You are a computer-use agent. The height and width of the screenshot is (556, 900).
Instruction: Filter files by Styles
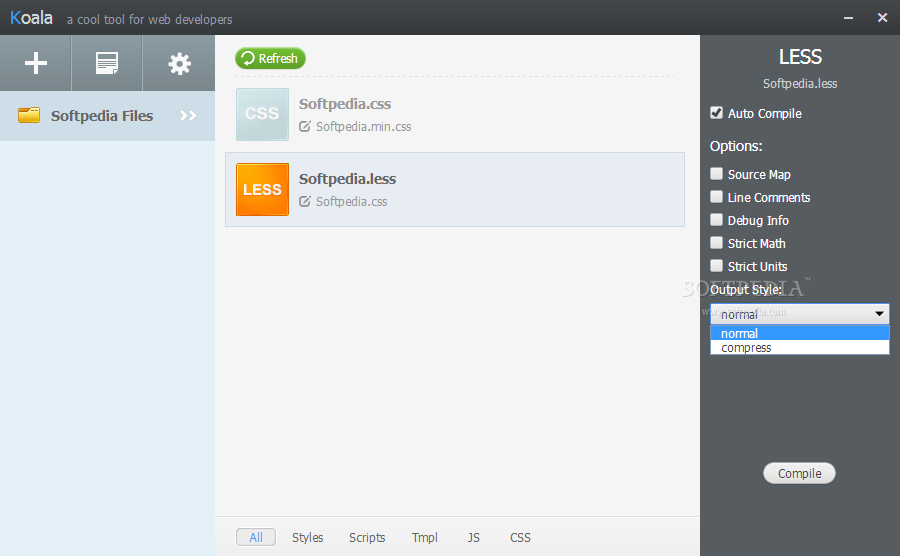pyautogui.click(x=307, y=538)
